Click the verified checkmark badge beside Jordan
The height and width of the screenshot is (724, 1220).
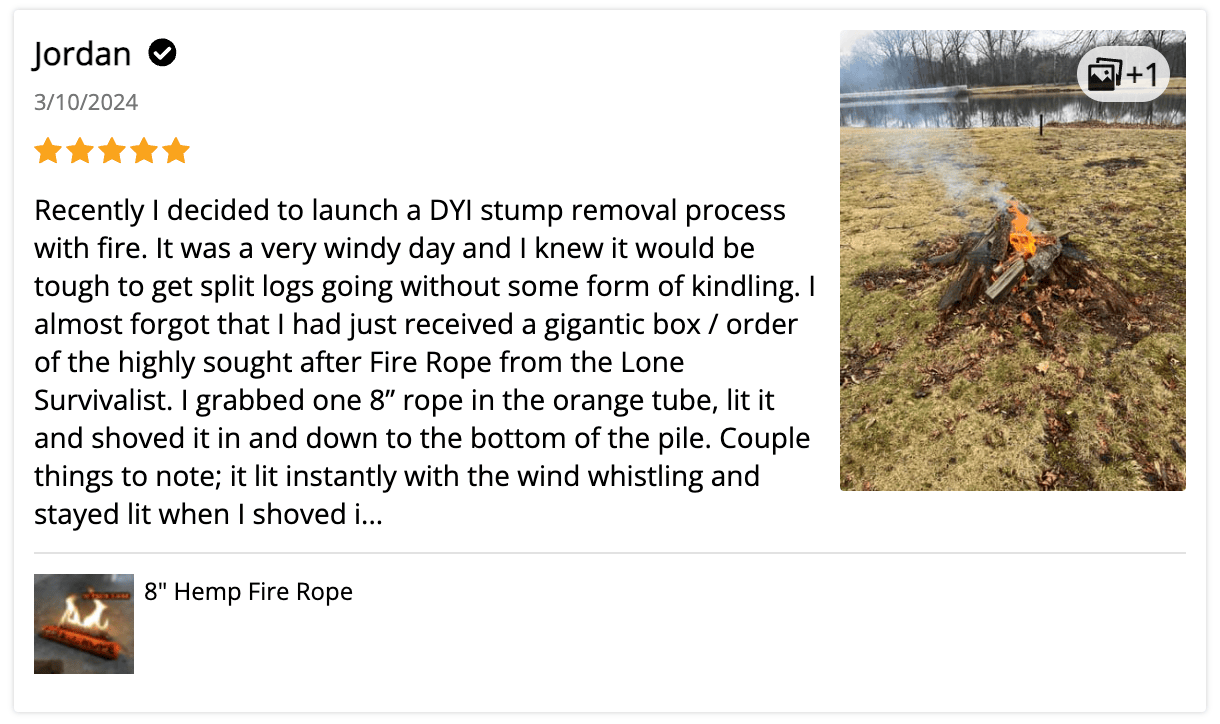pyautogui.click(x=162, y=53)
